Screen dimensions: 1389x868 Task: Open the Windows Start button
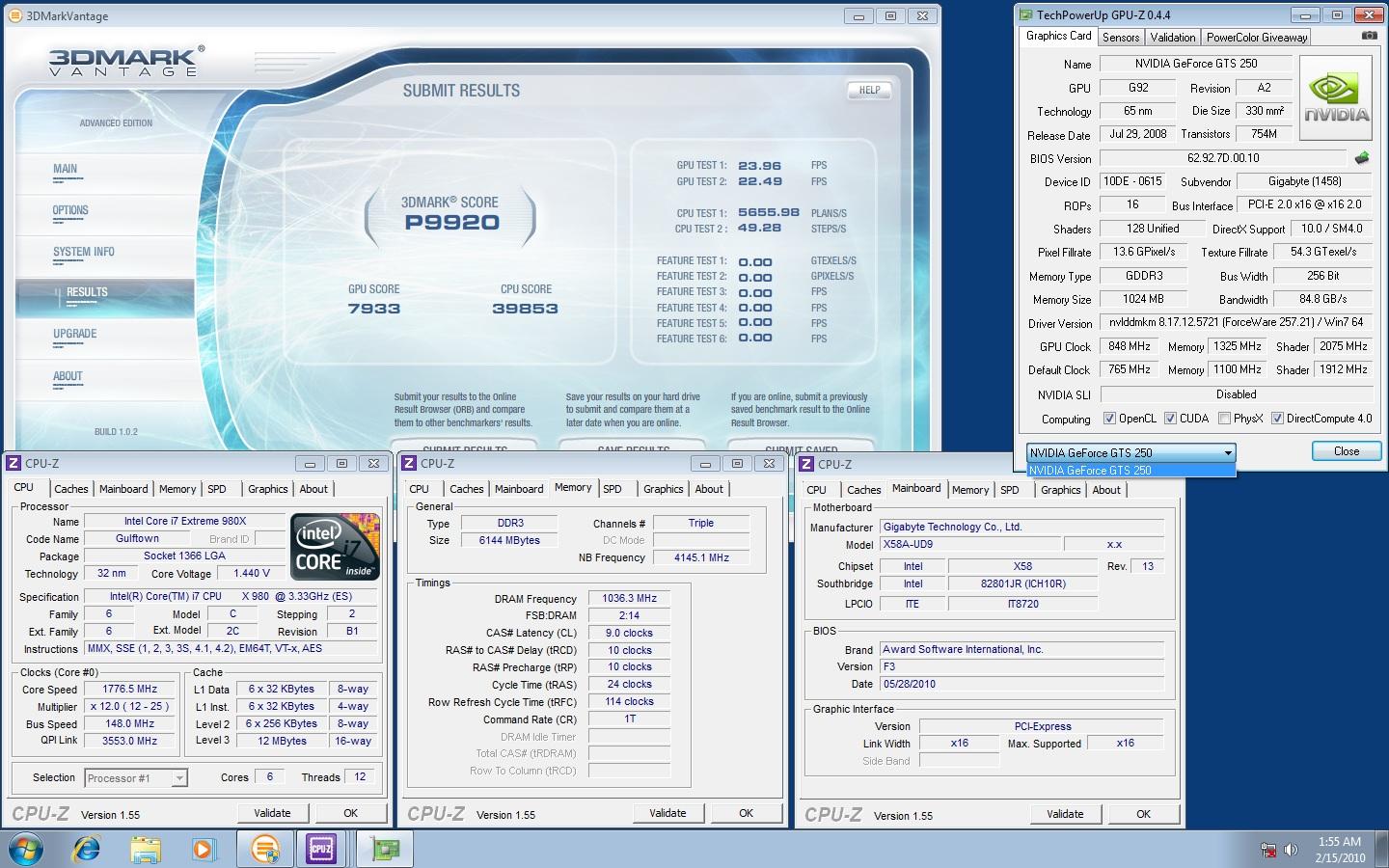coord(26,849)
